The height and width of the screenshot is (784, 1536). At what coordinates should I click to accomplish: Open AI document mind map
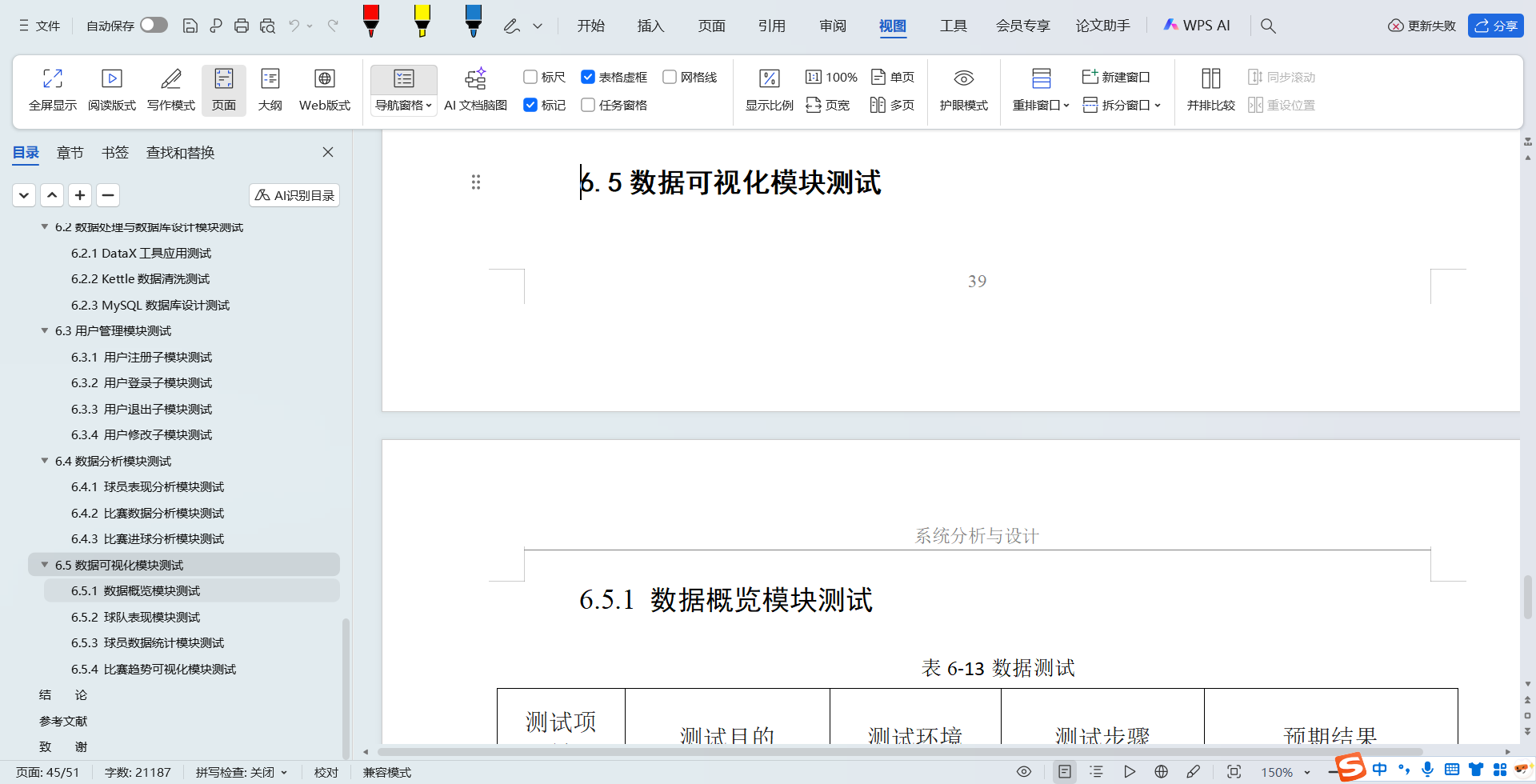[x=476, y=90]
